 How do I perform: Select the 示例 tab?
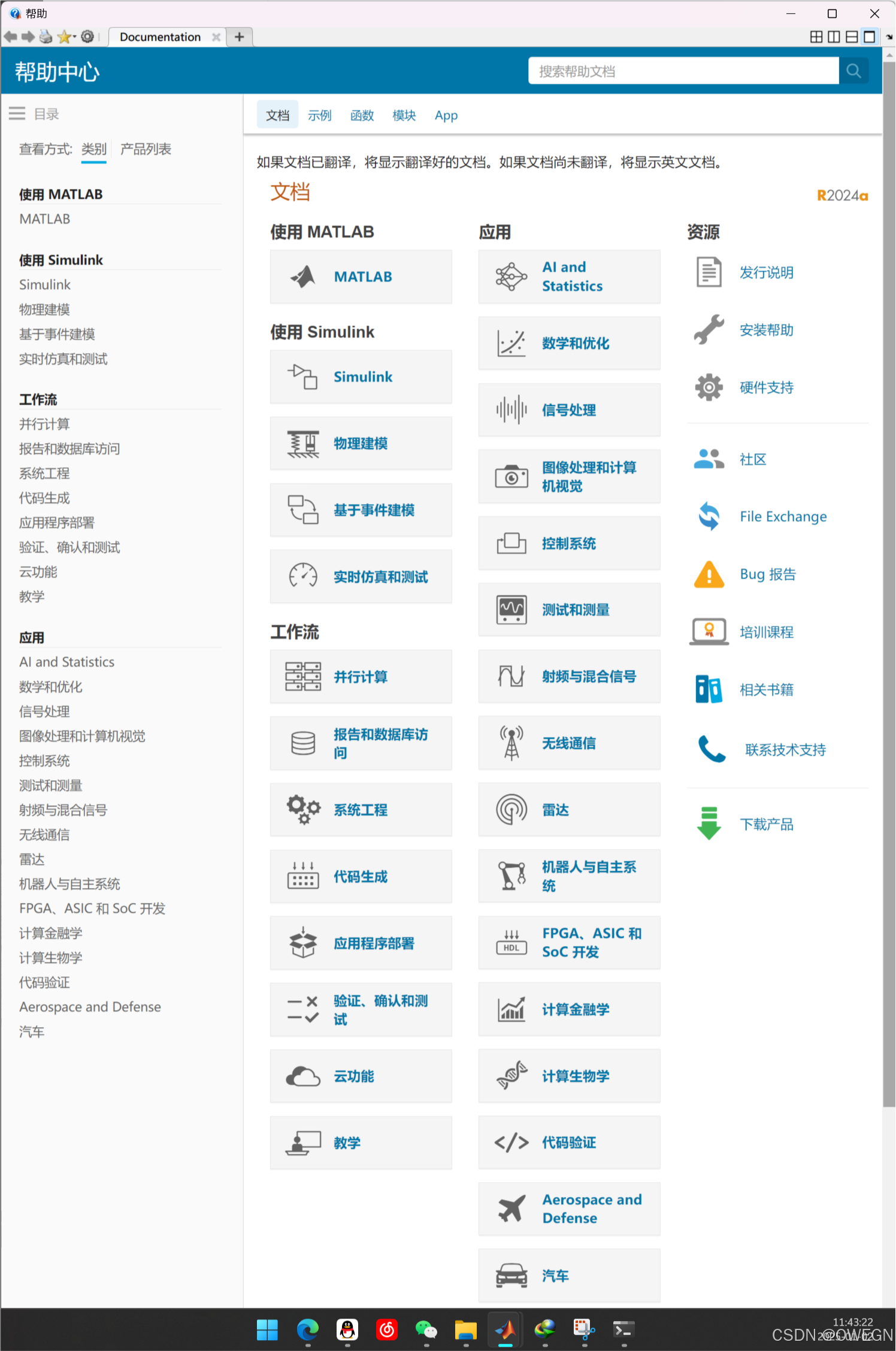tap(319, 115)
